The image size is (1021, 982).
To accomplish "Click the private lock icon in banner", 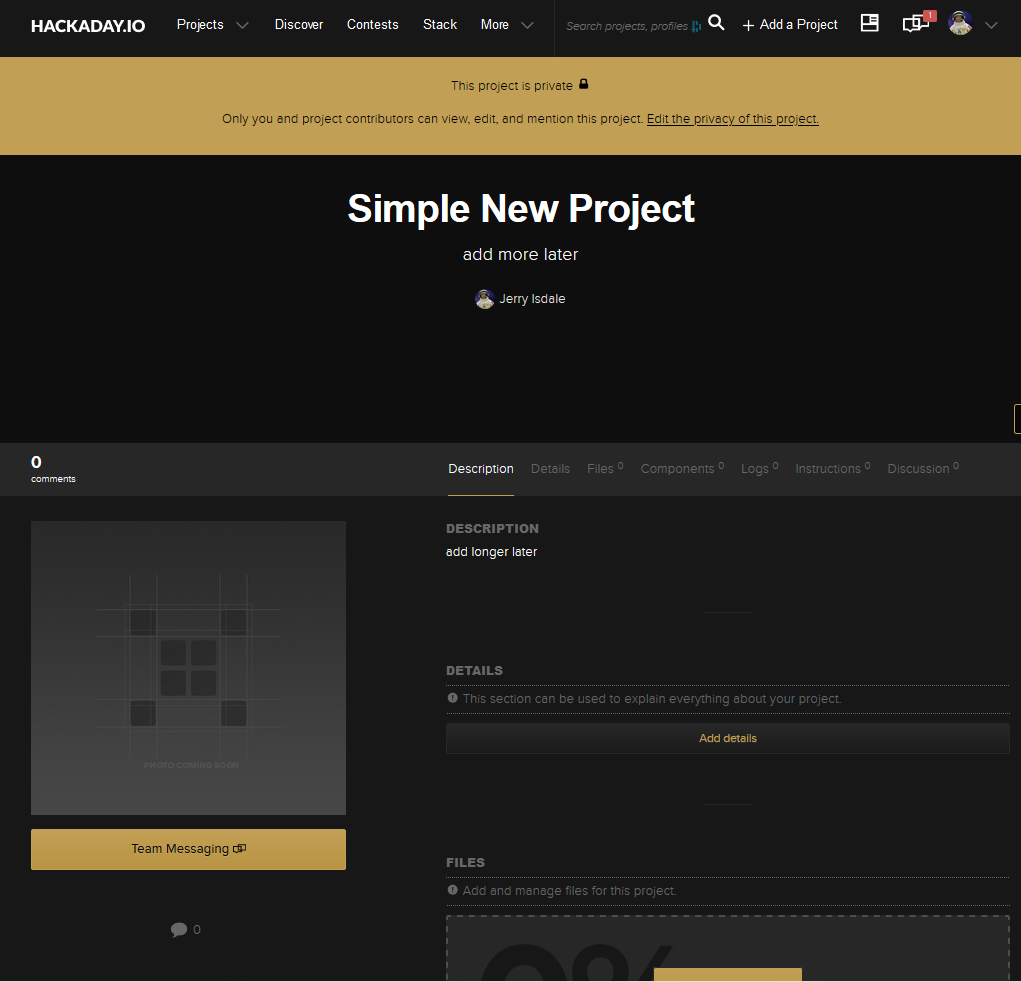I will pos(583,84).
